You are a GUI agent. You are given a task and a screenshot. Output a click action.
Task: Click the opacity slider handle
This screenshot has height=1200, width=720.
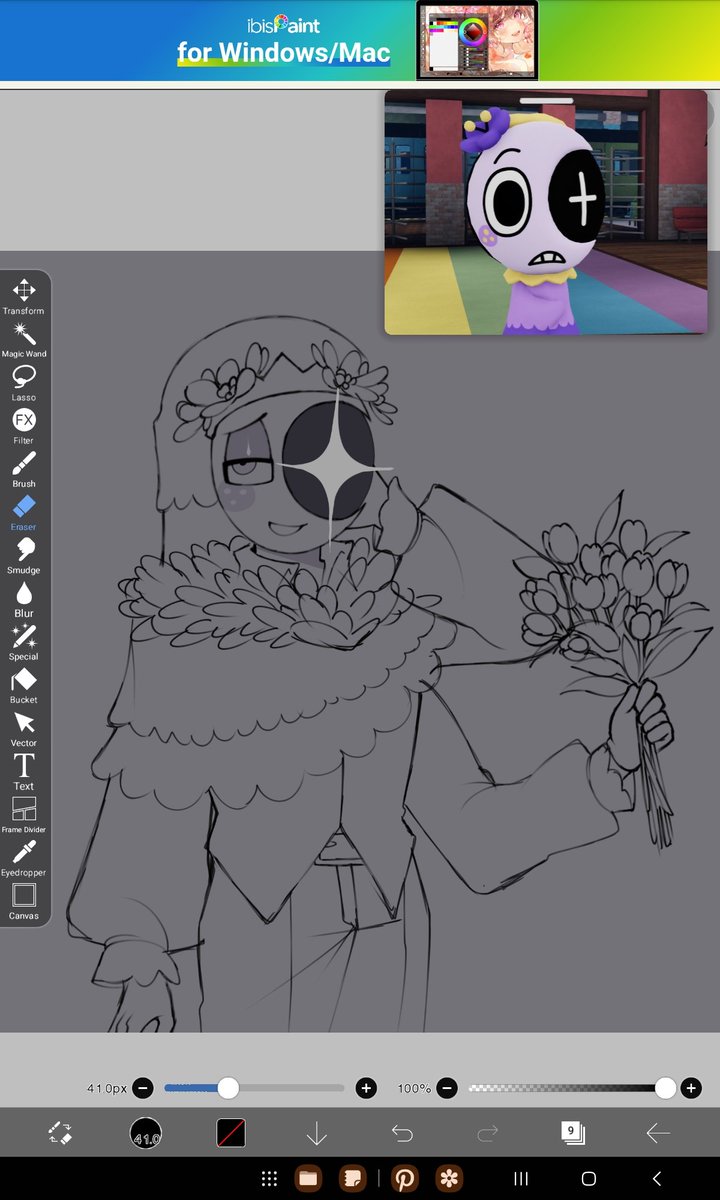tap(665, 1088)
